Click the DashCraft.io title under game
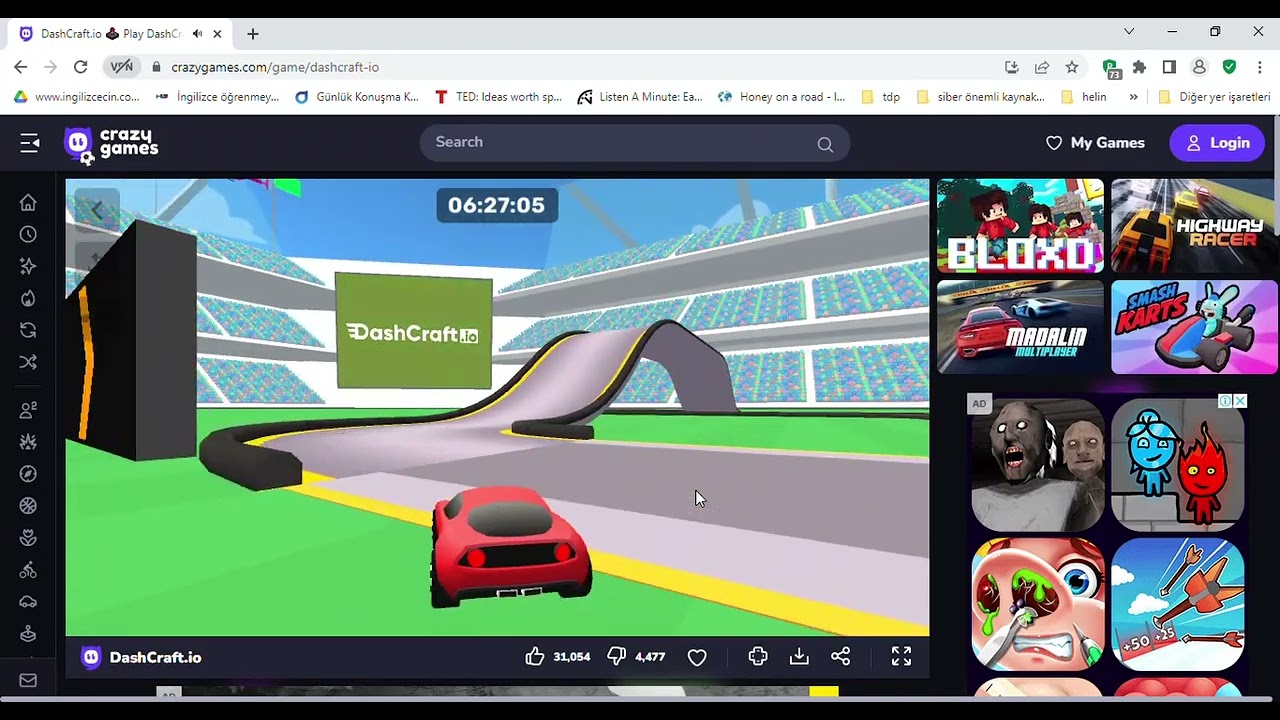The image size is (1280, 720). [x=155, y=657]
